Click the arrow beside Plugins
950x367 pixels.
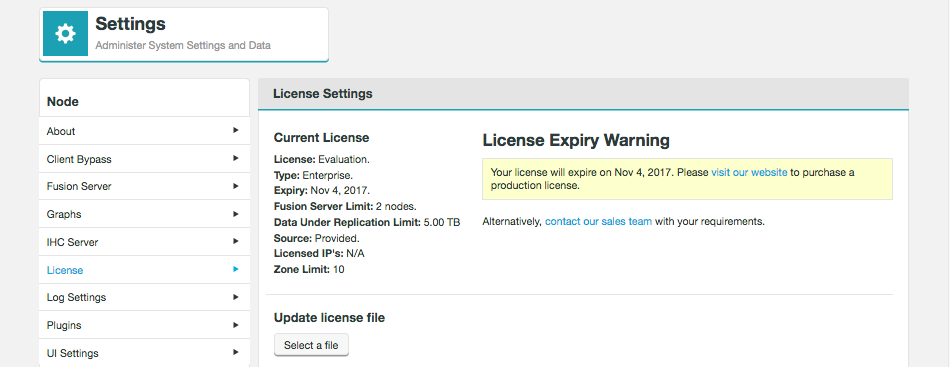(x=236, y=325)
